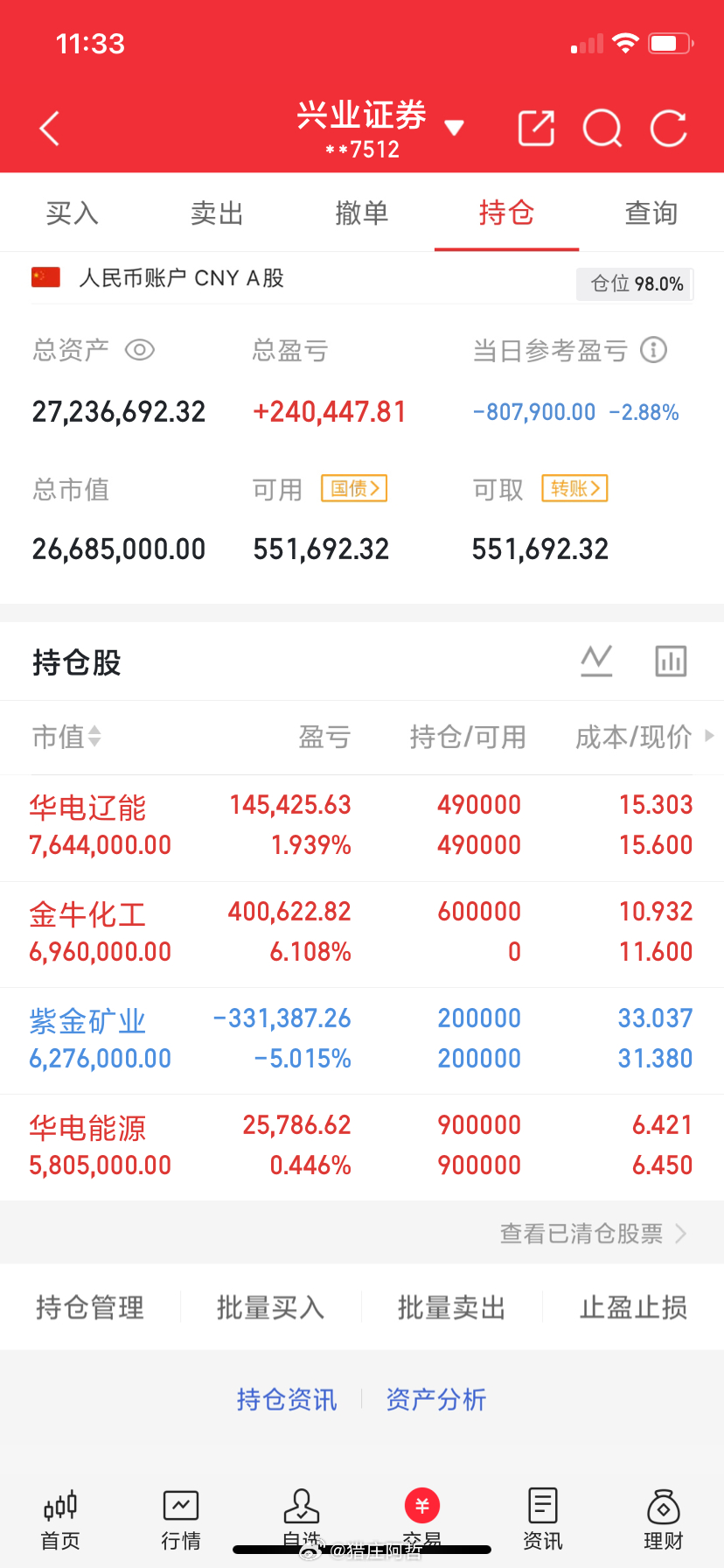Switch to the 卖出 tab
The height and width of the screenshot is (1568, 724).
(x=217, y=213)
